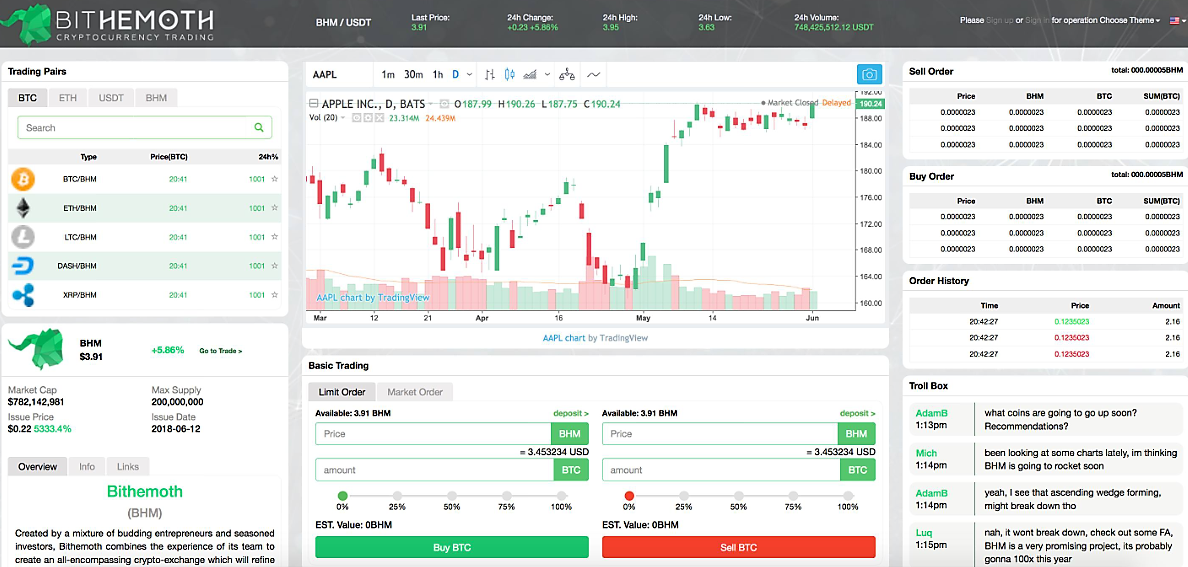Select the bars chart style icon
Image resolution: width=1188 pixels, height=567 pixels.
pyautogui.click(x=490, y=74)
